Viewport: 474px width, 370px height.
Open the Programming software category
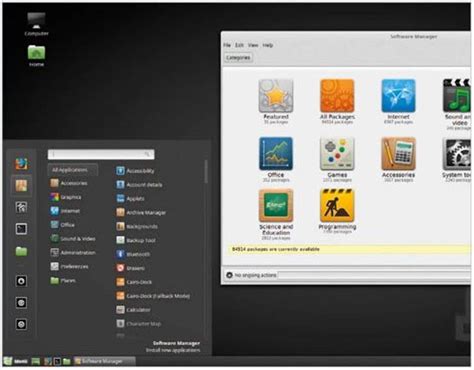tap(337, 211)
